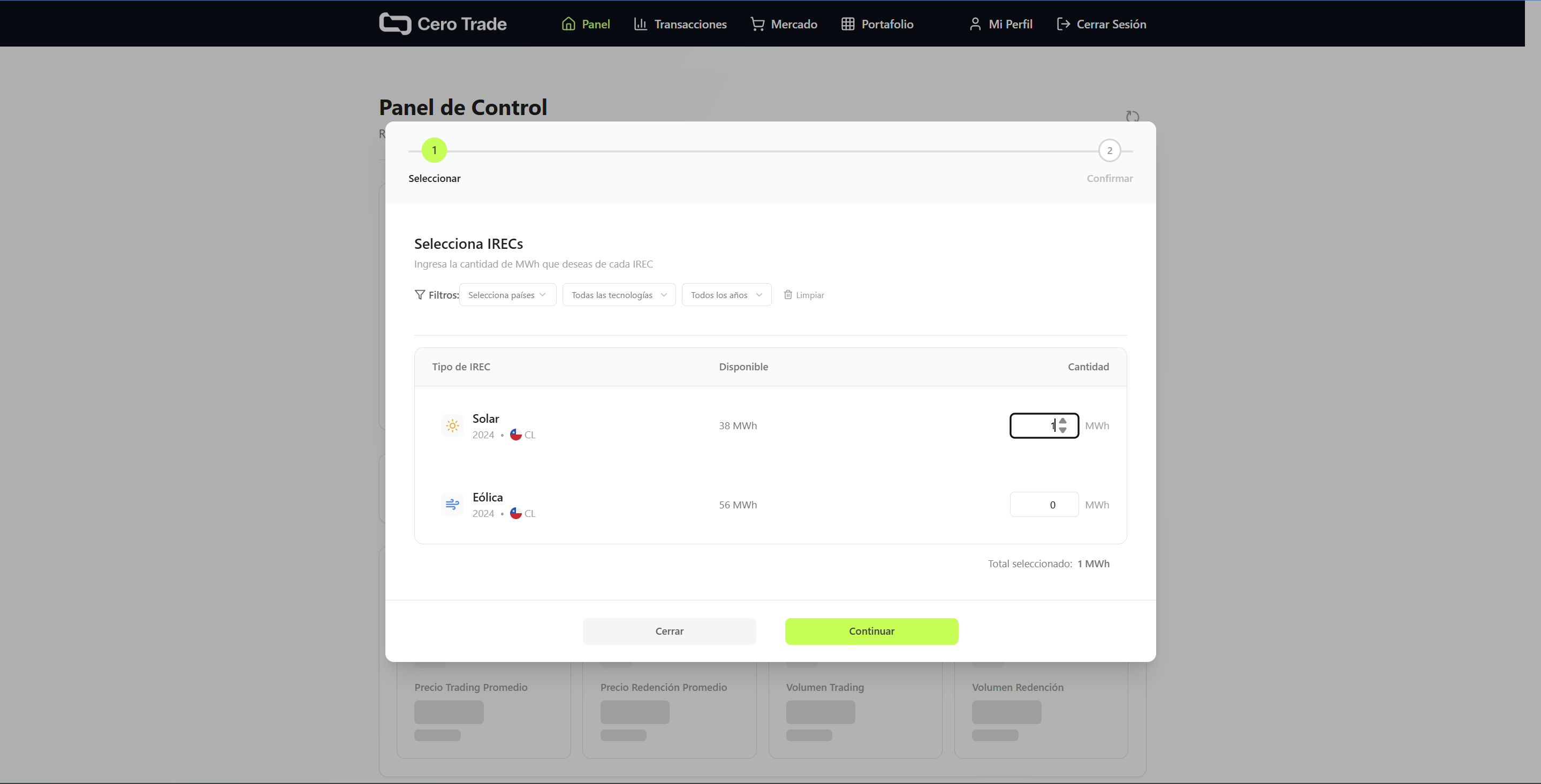Click the refresh icon near panel title
The image size is (1541, 784).
1132,116
